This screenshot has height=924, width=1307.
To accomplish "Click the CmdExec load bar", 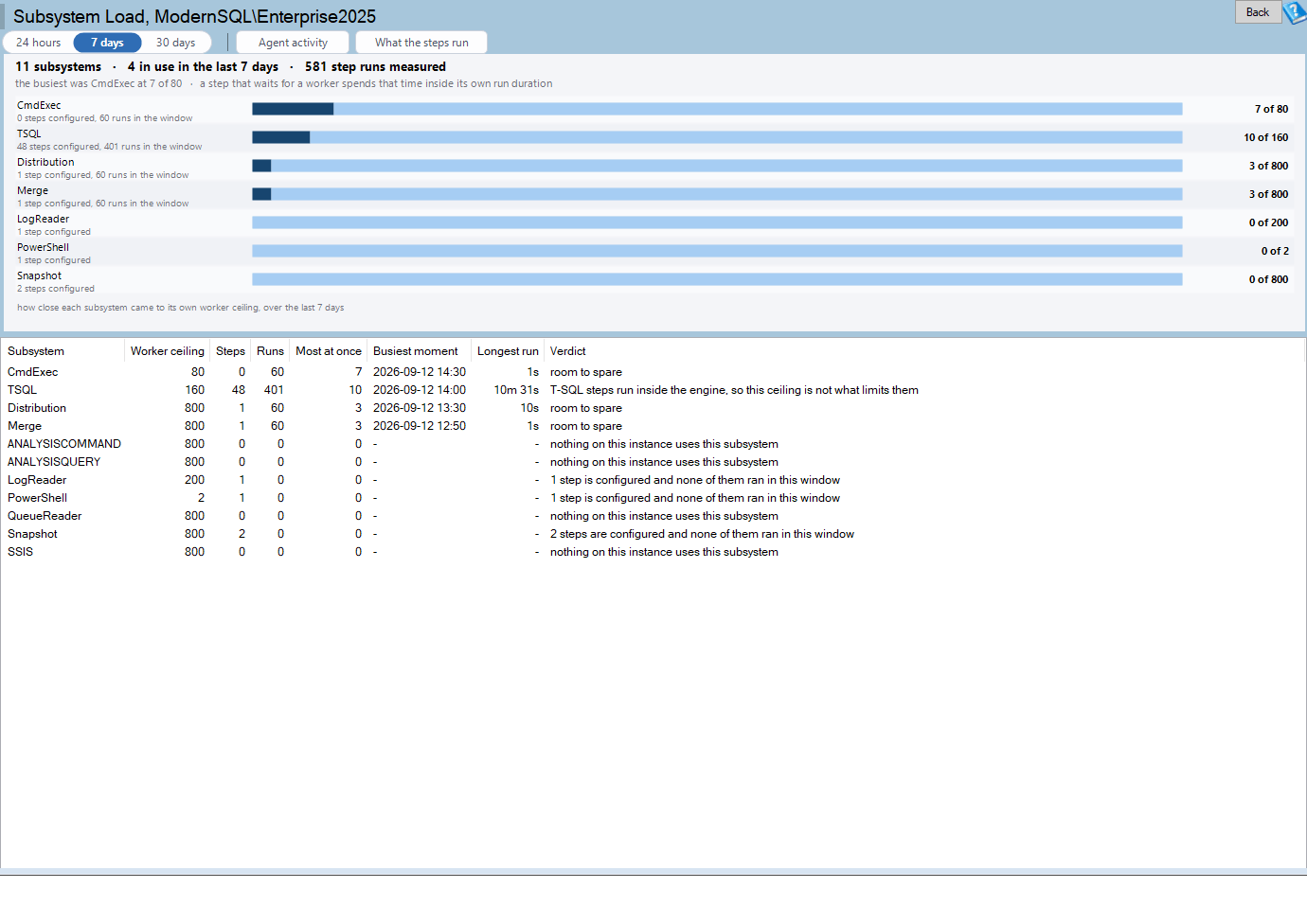I will click(x=717, y=109).
